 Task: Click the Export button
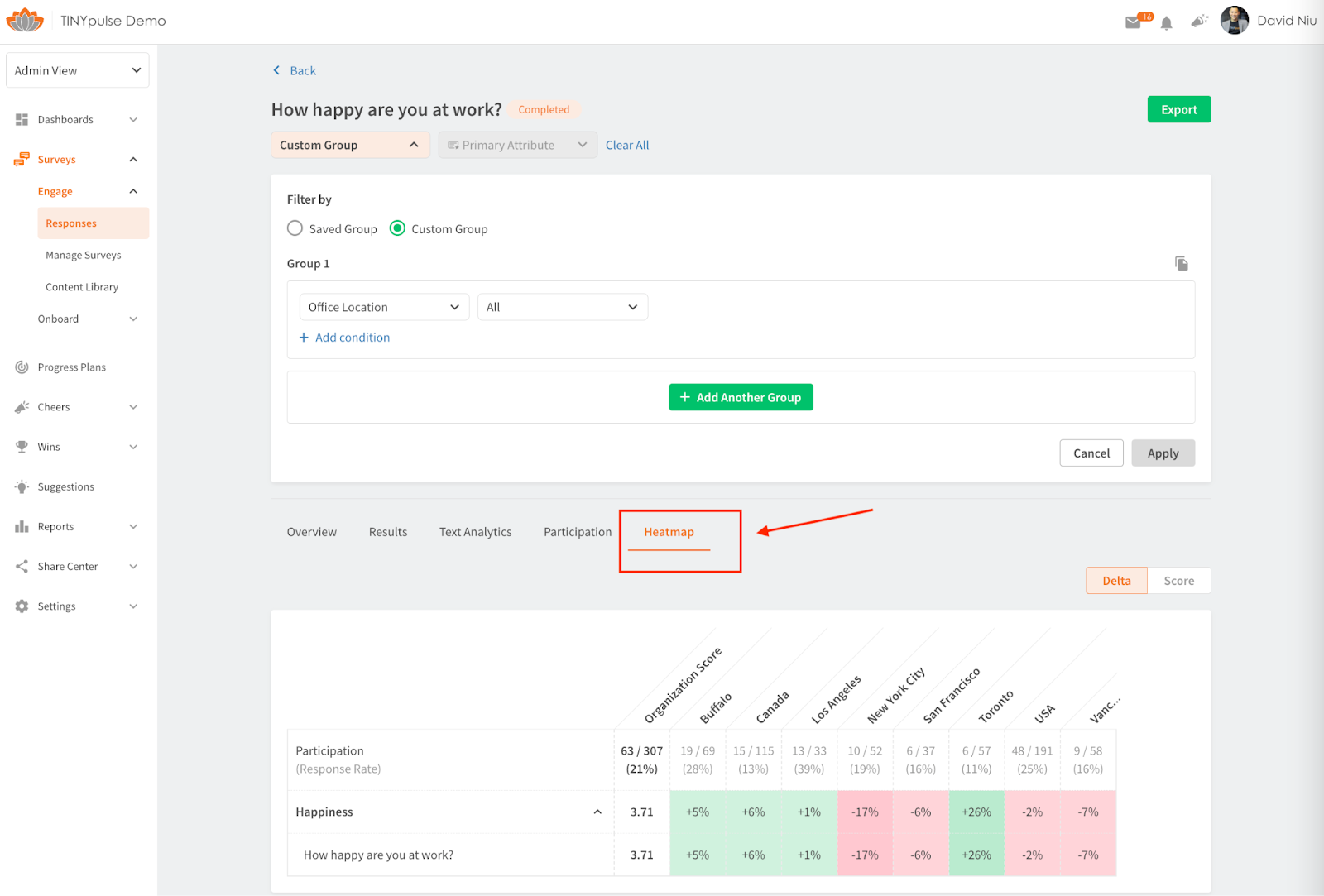pos(1179,109)
